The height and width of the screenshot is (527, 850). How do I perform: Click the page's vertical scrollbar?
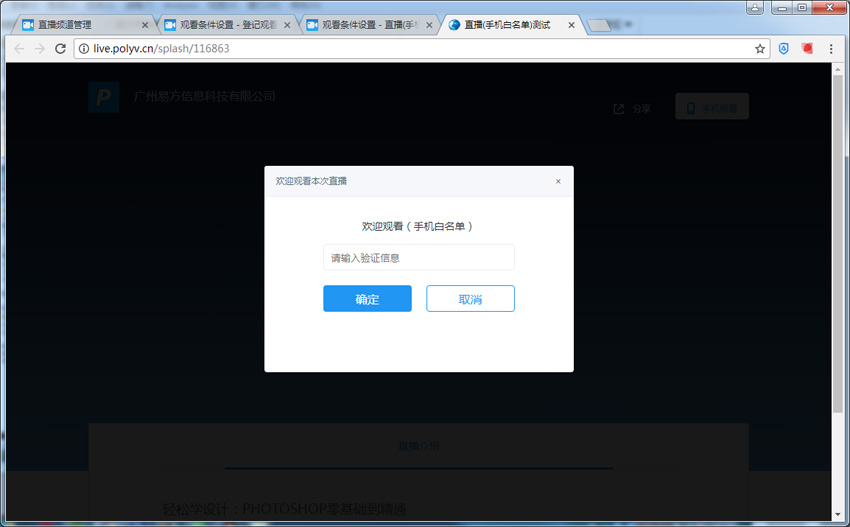click(x=838, y=240)
